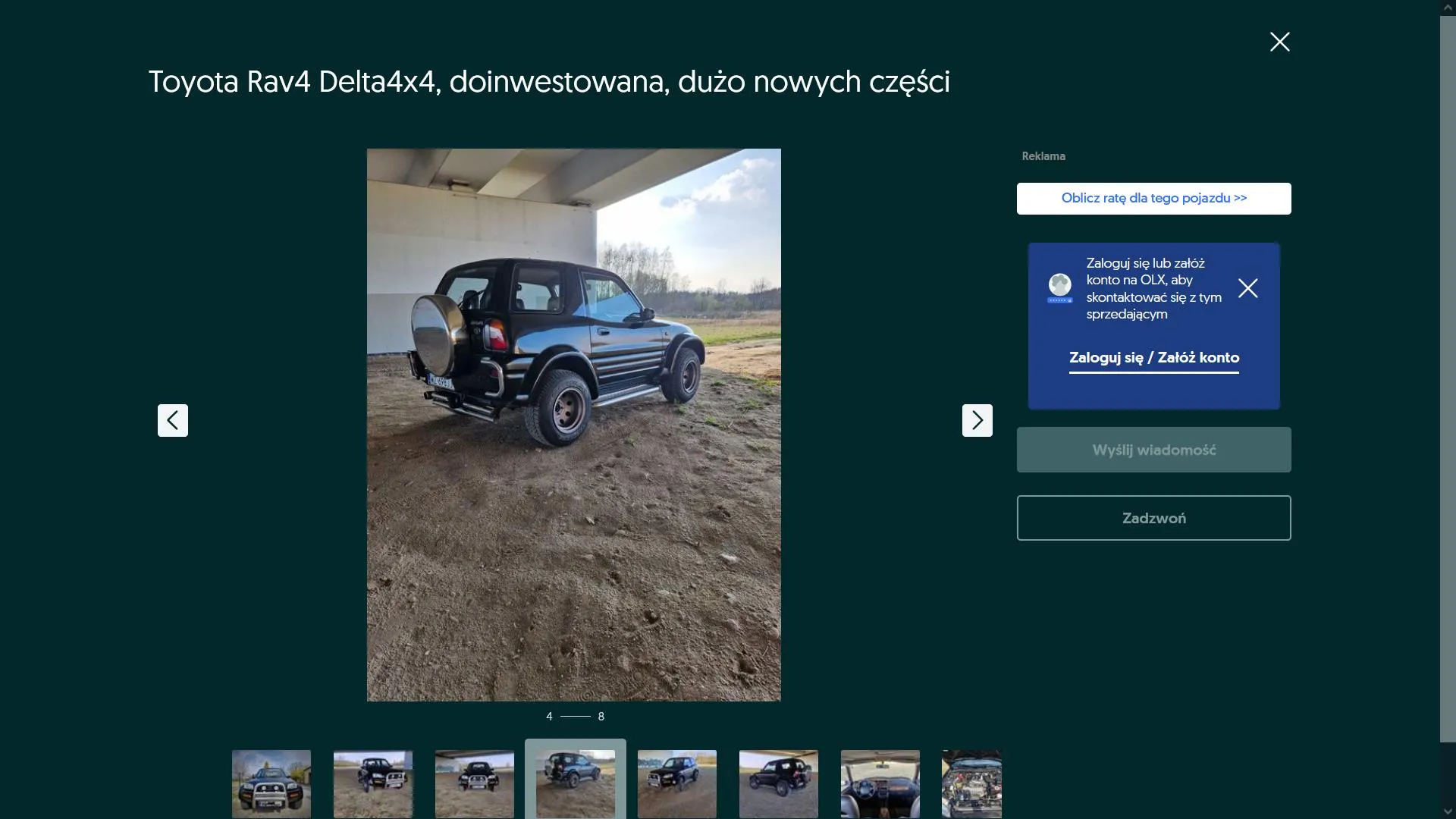The height and width of the screenshot is (819, 1456).
Task: Close the photo gallery overlay
Action: (x=1279, y=42)
